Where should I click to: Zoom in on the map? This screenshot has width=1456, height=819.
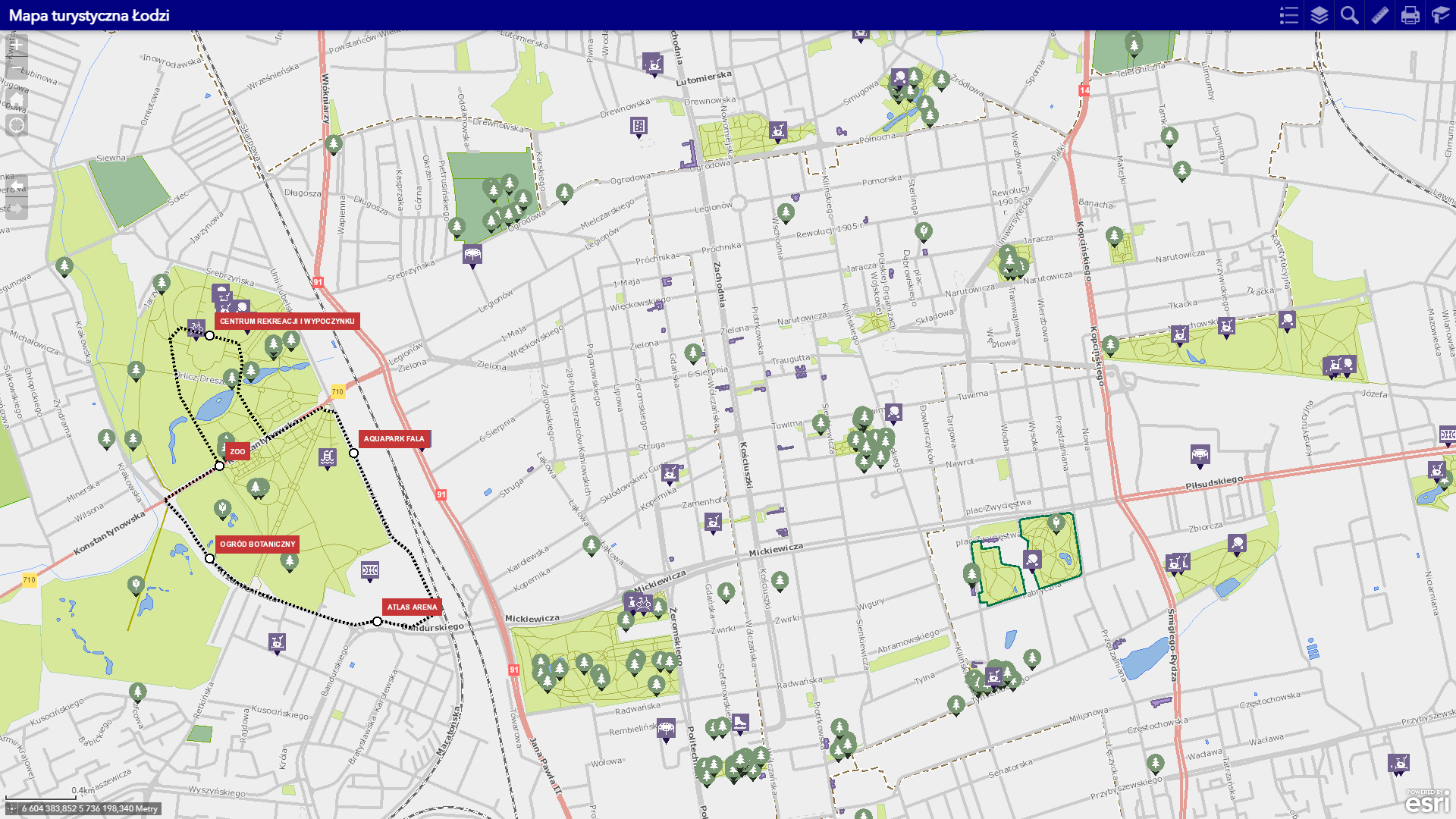click(x=17, y=45)
